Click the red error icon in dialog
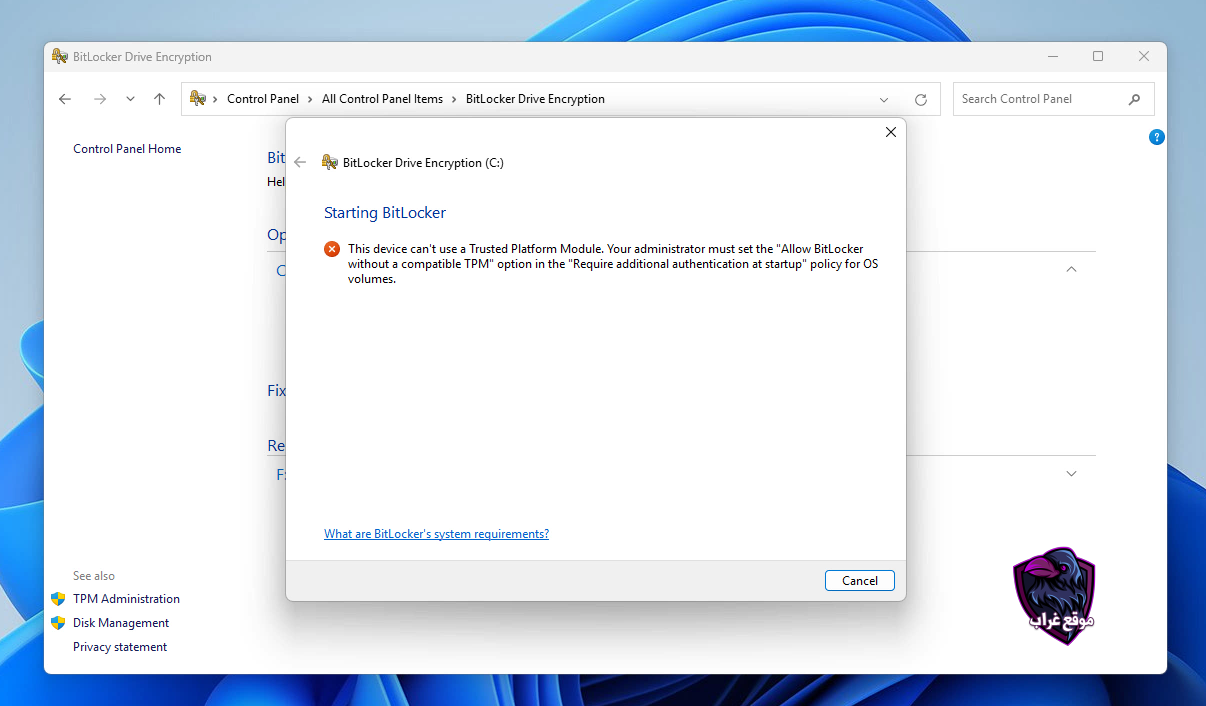 332,249
